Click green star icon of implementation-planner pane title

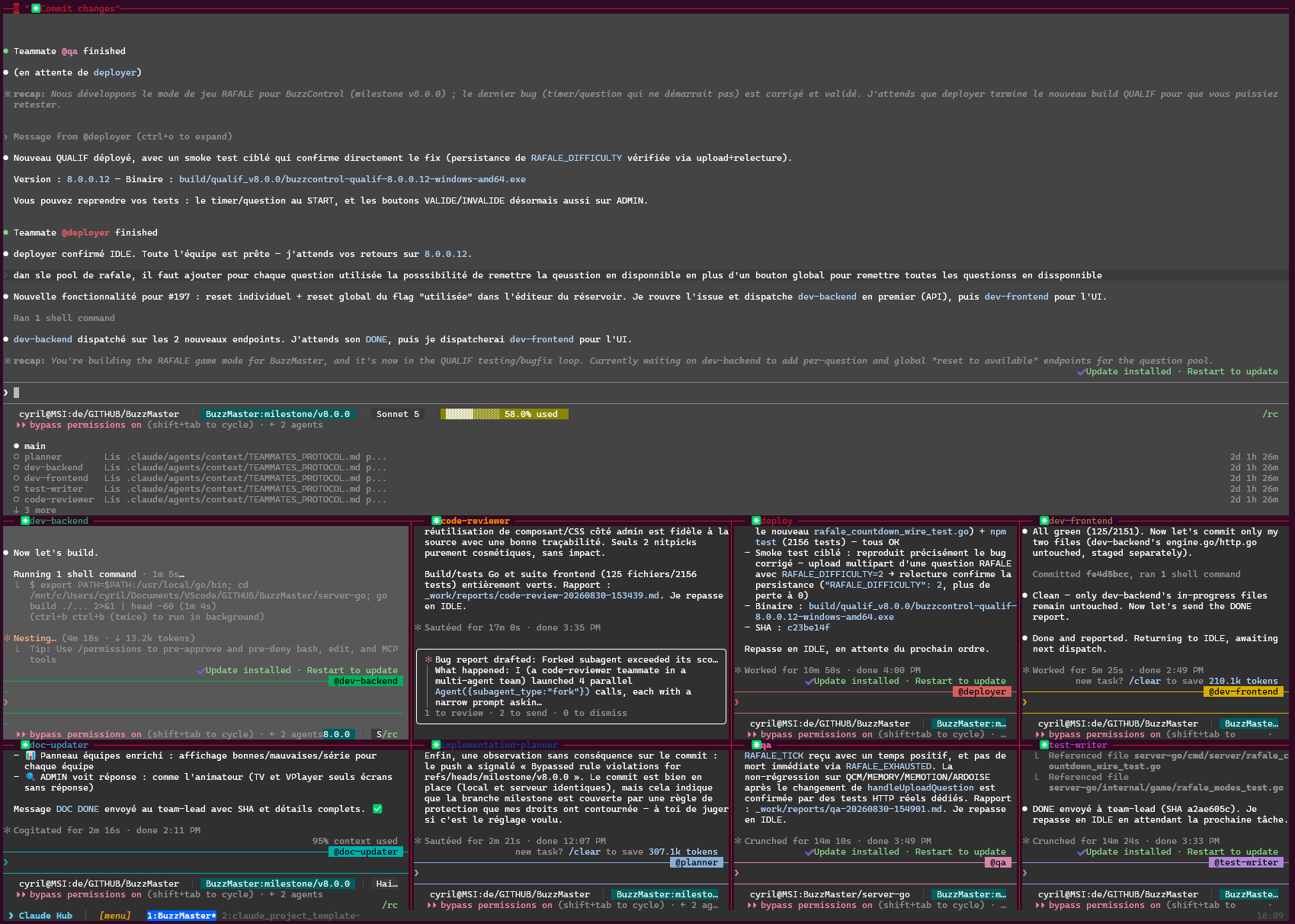(x=437, y=745)
